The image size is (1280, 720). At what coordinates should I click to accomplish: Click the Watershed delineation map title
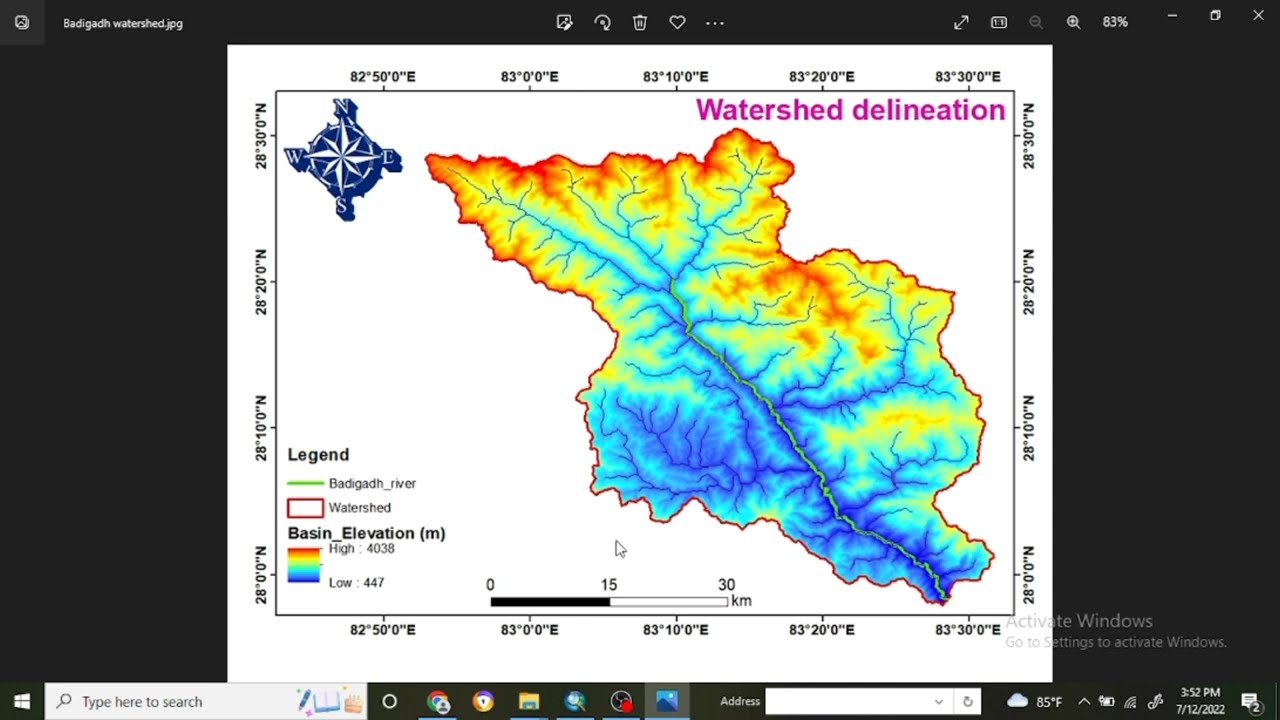pos(850,110)
